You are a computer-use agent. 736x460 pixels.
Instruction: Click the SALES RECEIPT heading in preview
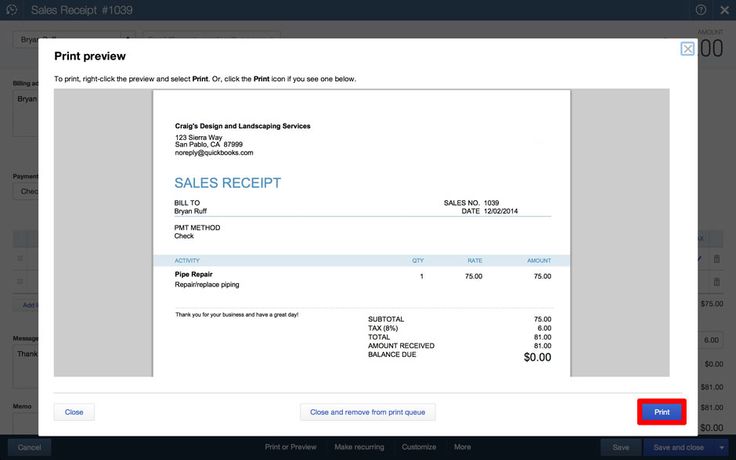coord(228,183)
